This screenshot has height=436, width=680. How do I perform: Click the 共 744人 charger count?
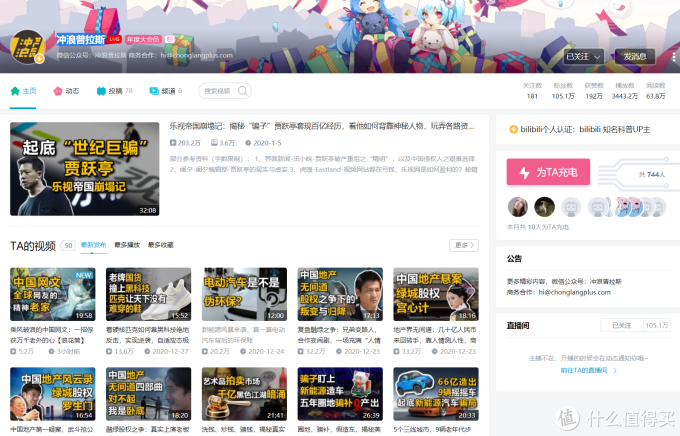point(652,174)
